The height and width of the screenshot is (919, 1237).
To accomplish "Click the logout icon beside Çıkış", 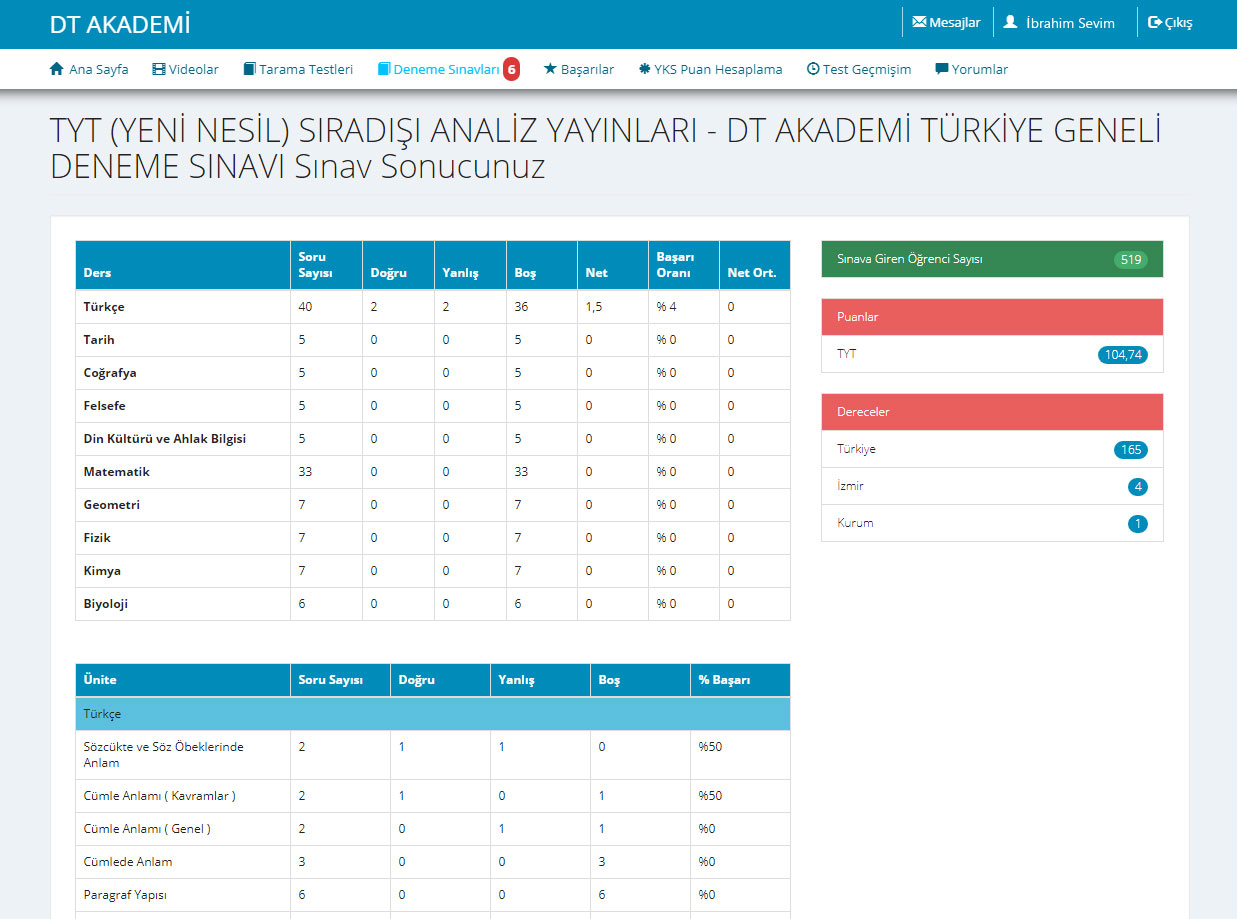I will [x=1155, y=22].
